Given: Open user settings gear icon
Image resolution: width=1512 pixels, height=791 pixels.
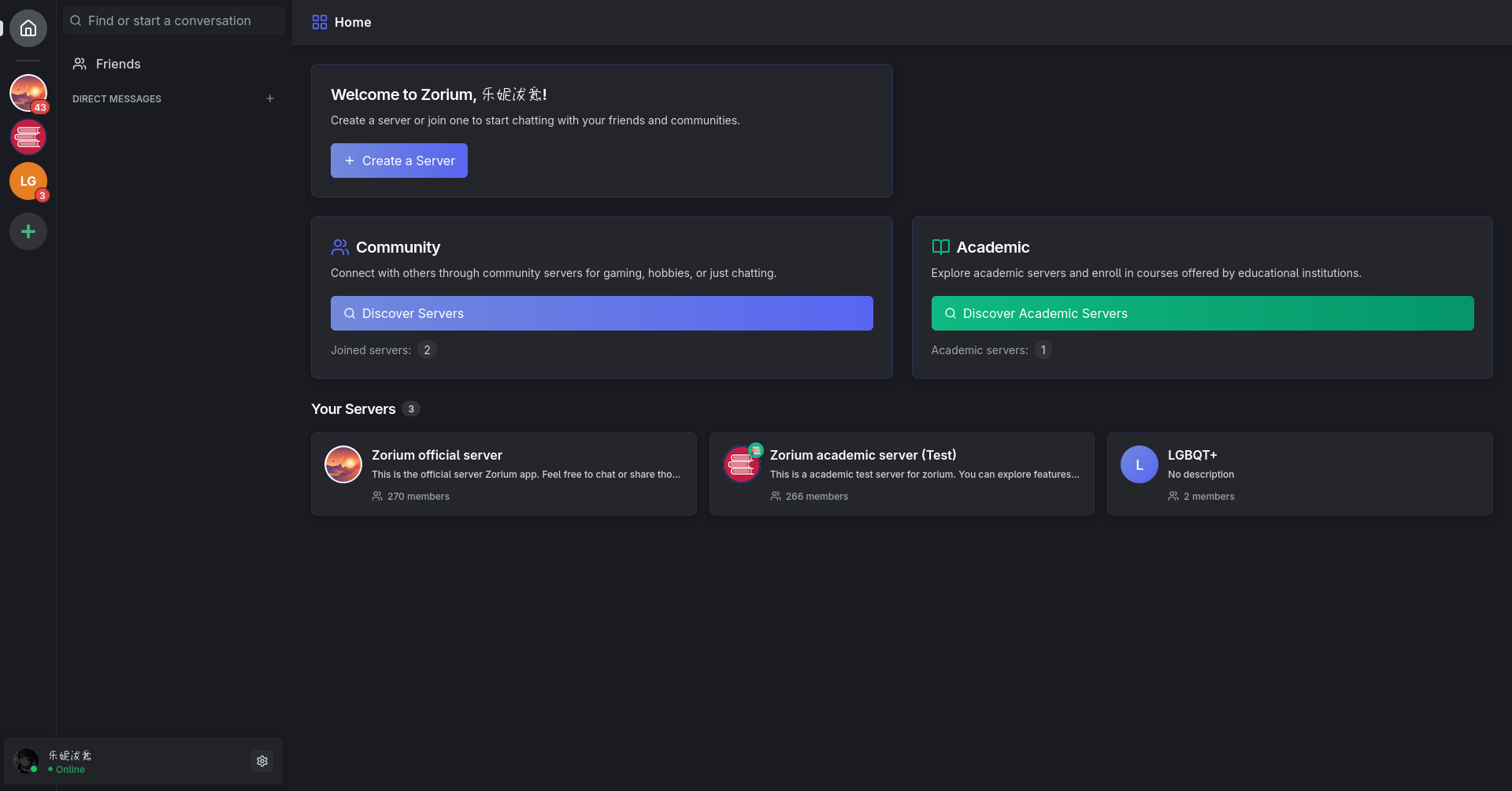Looking at the screenshot, I should coord(262,761).
